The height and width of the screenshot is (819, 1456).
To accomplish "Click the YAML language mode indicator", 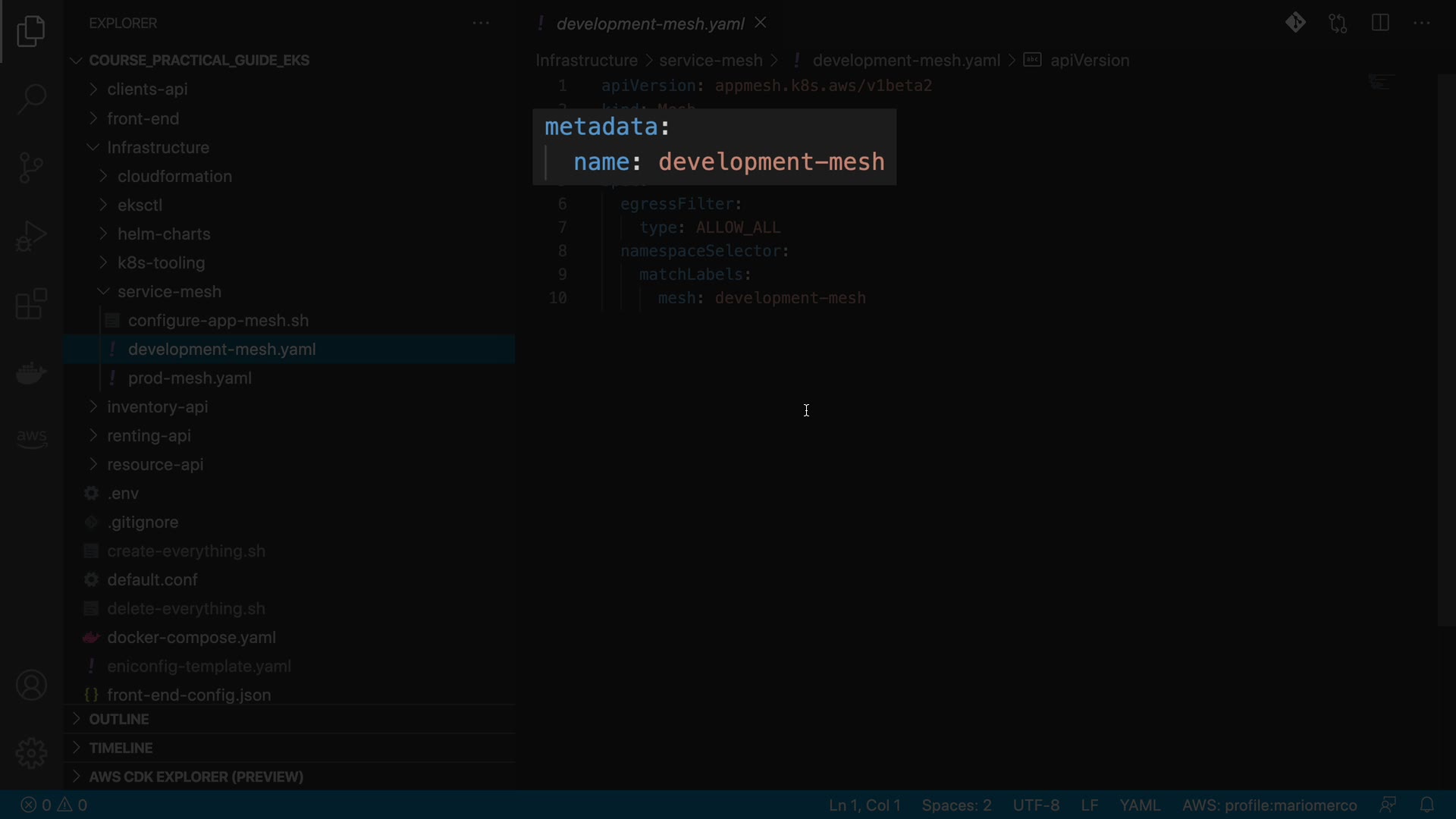I will pos(1140,805).
